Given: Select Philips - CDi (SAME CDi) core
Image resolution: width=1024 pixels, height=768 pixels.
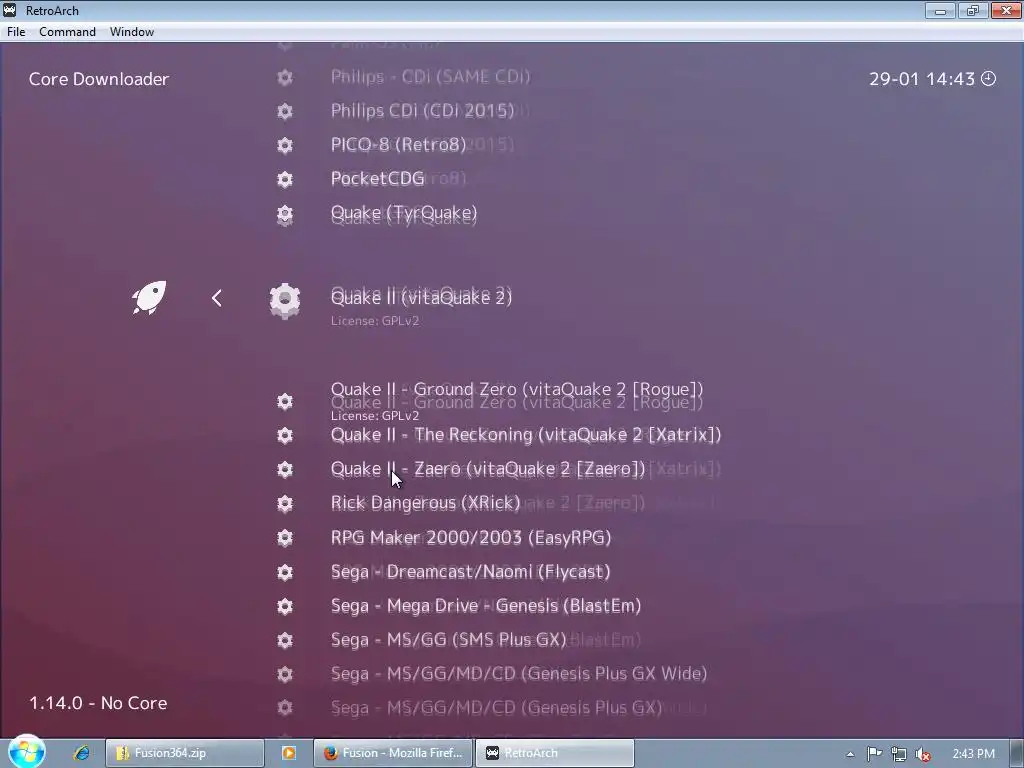Looking at the screenshot, I should click(x=430, y=76).
